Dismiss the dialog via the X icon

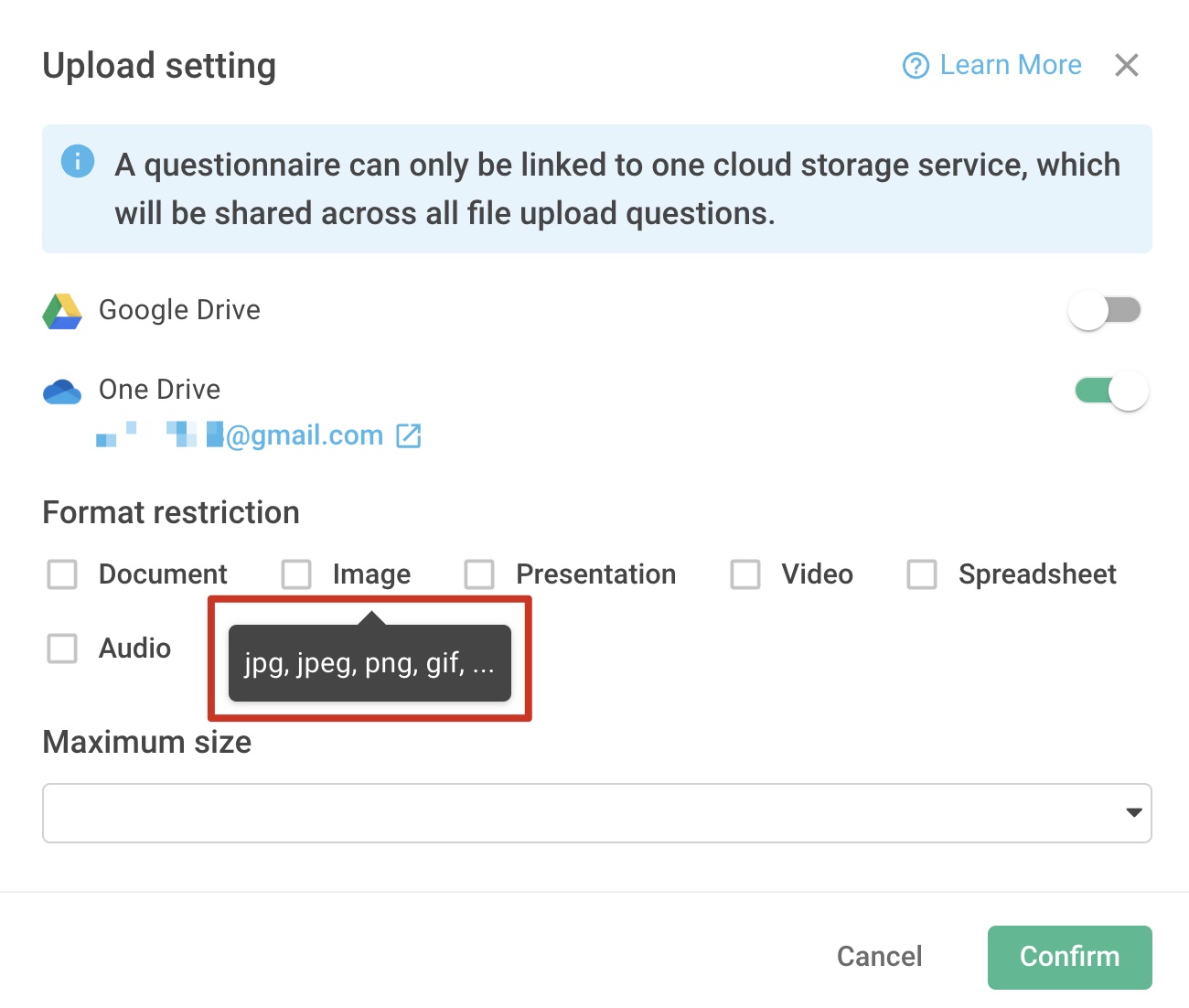click(x=1127, y=65)
